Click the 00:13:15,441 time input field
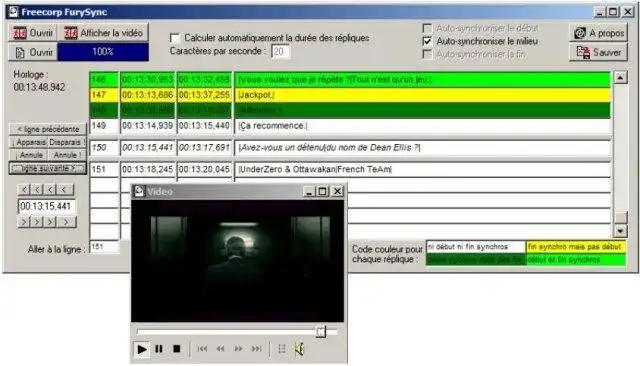 [x=47, y=206]
